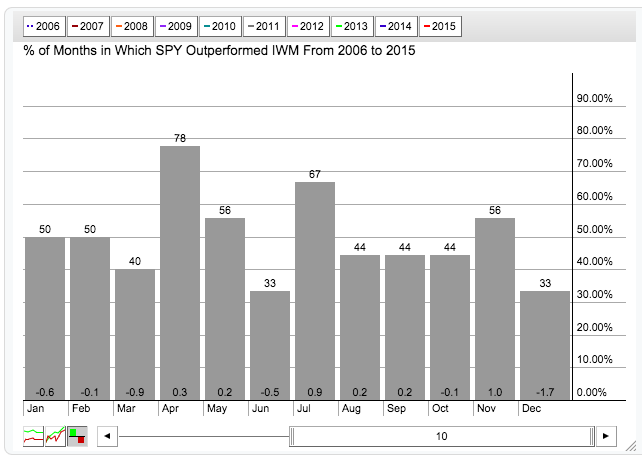Click the Nov month label
Screen dimensions: 642x456
pos(486,409)
